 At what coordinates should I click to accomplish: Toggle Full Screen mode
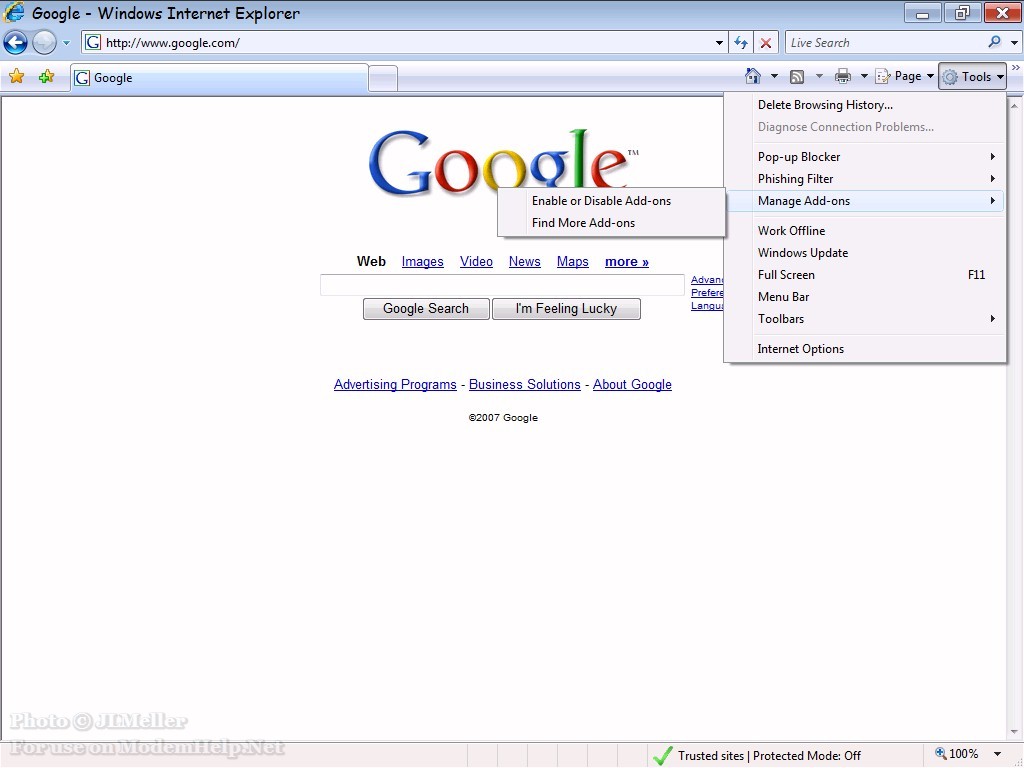[865, 276]
